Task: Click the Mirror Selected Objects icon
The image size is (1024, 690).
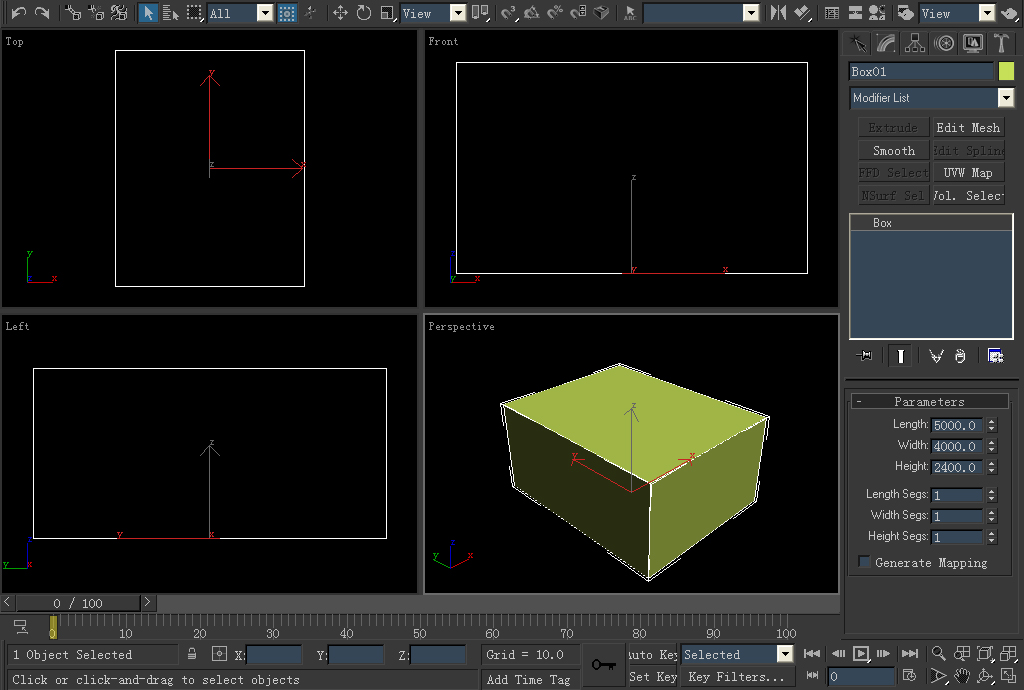Action: [x=779, y=13]
